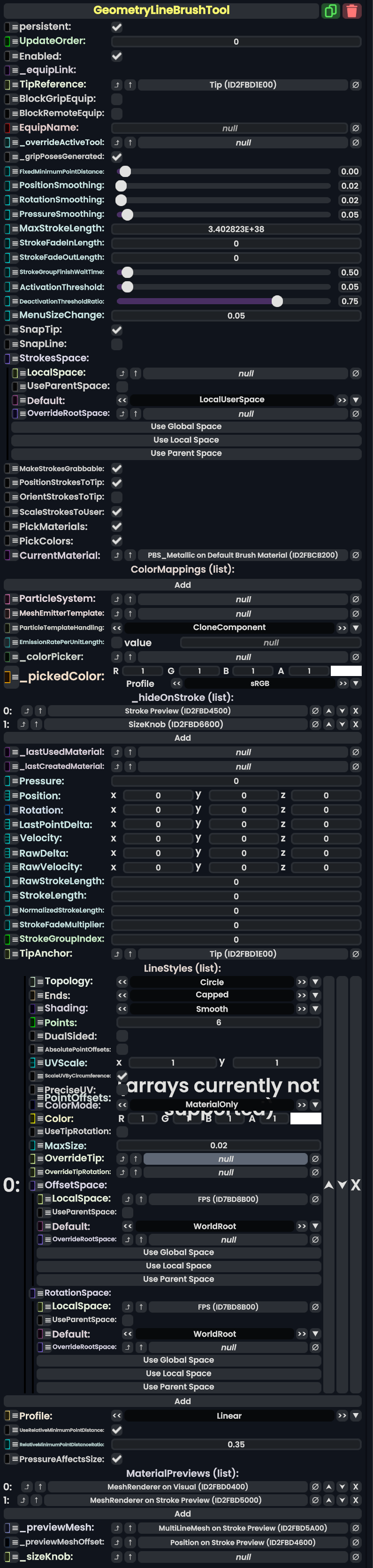Disable the PressureAffectsSize checkbox
This screenshot has height=1568, width=373.
[117, 1459]
